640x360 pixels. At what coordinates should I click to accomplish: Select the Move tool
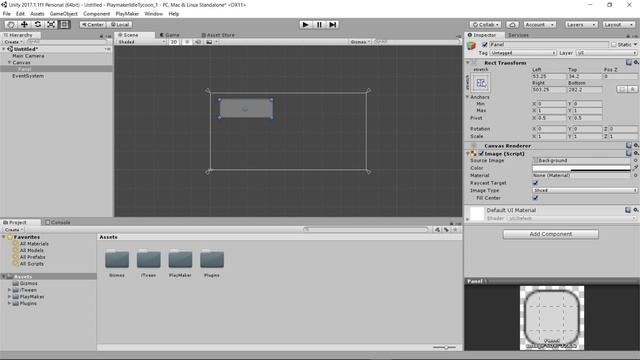24,24
